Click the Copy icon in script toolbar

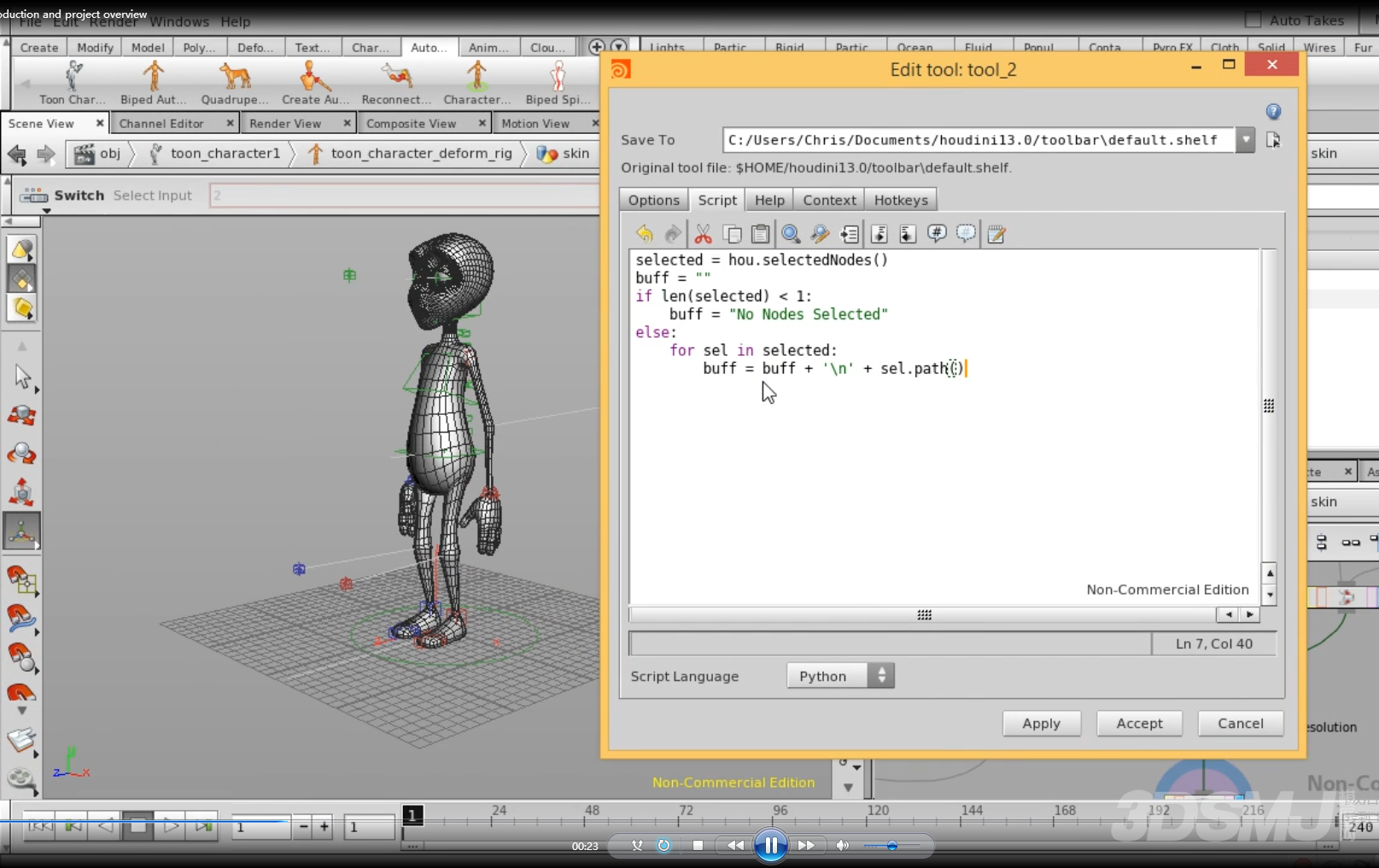[732, 233]
